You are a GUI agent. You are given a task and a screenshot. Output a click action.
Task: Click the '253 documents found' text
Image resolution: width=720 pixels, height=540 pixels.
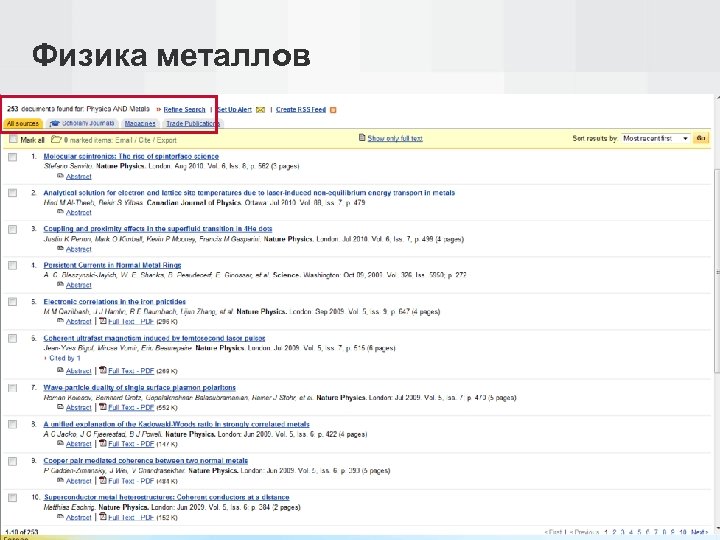[x=78, y=109]
